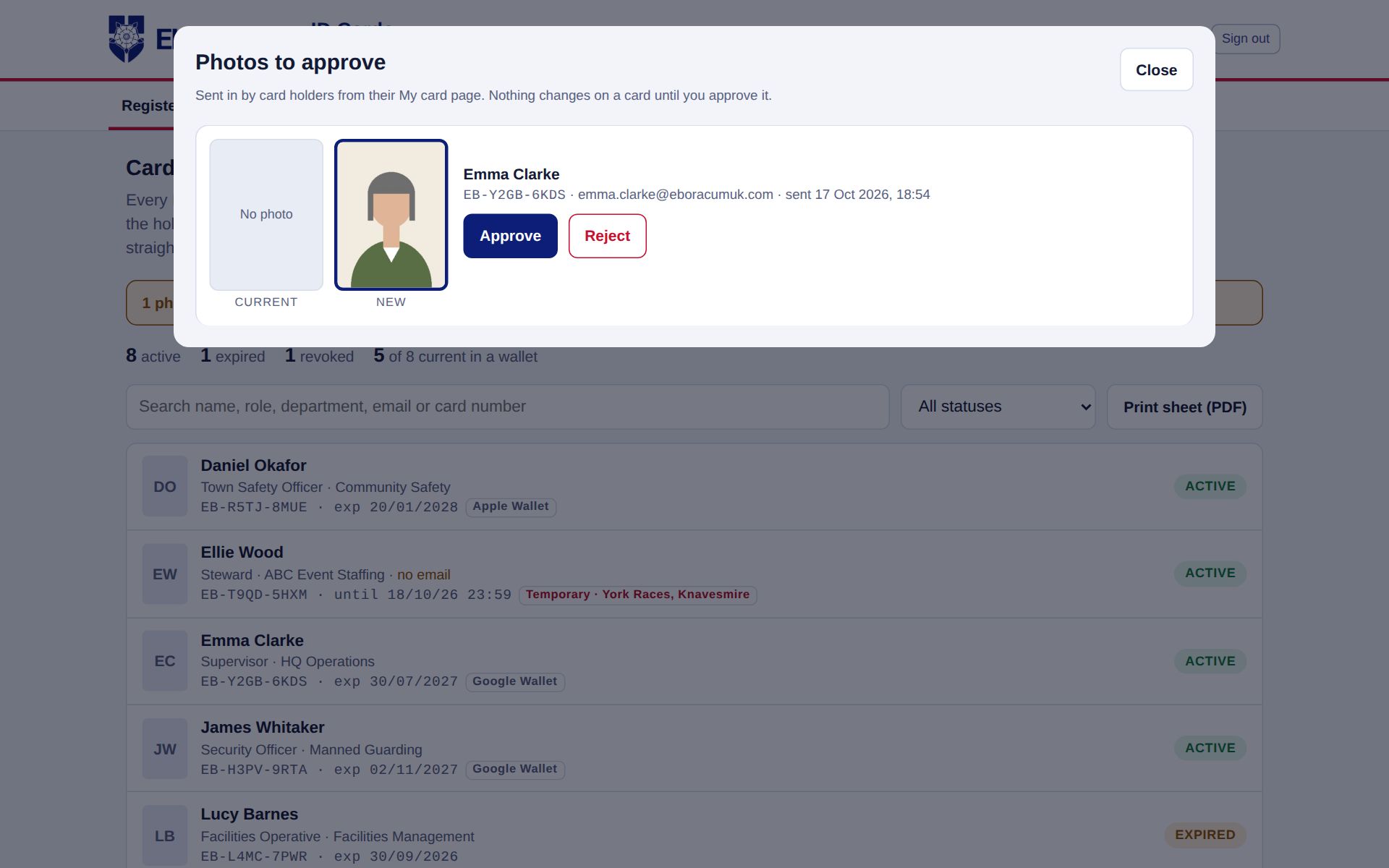Viewport: 1389px width, 868px height.
Task: Click the JW avatar for James Whitaker
Action: [165, 749]
